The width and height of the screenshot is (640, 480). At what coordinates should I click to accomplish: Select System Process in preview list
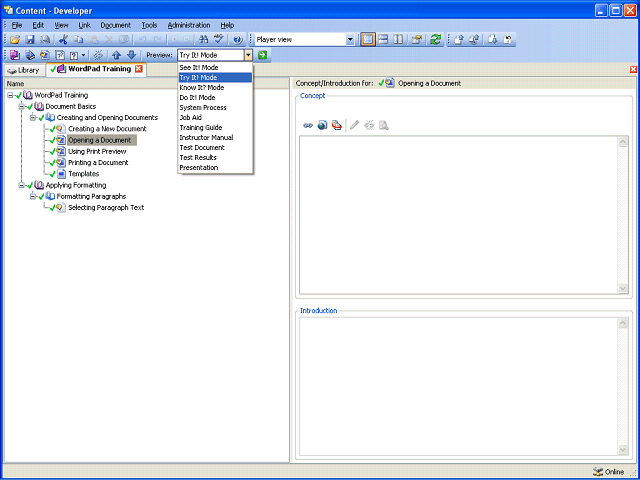[x=216, y=108]
